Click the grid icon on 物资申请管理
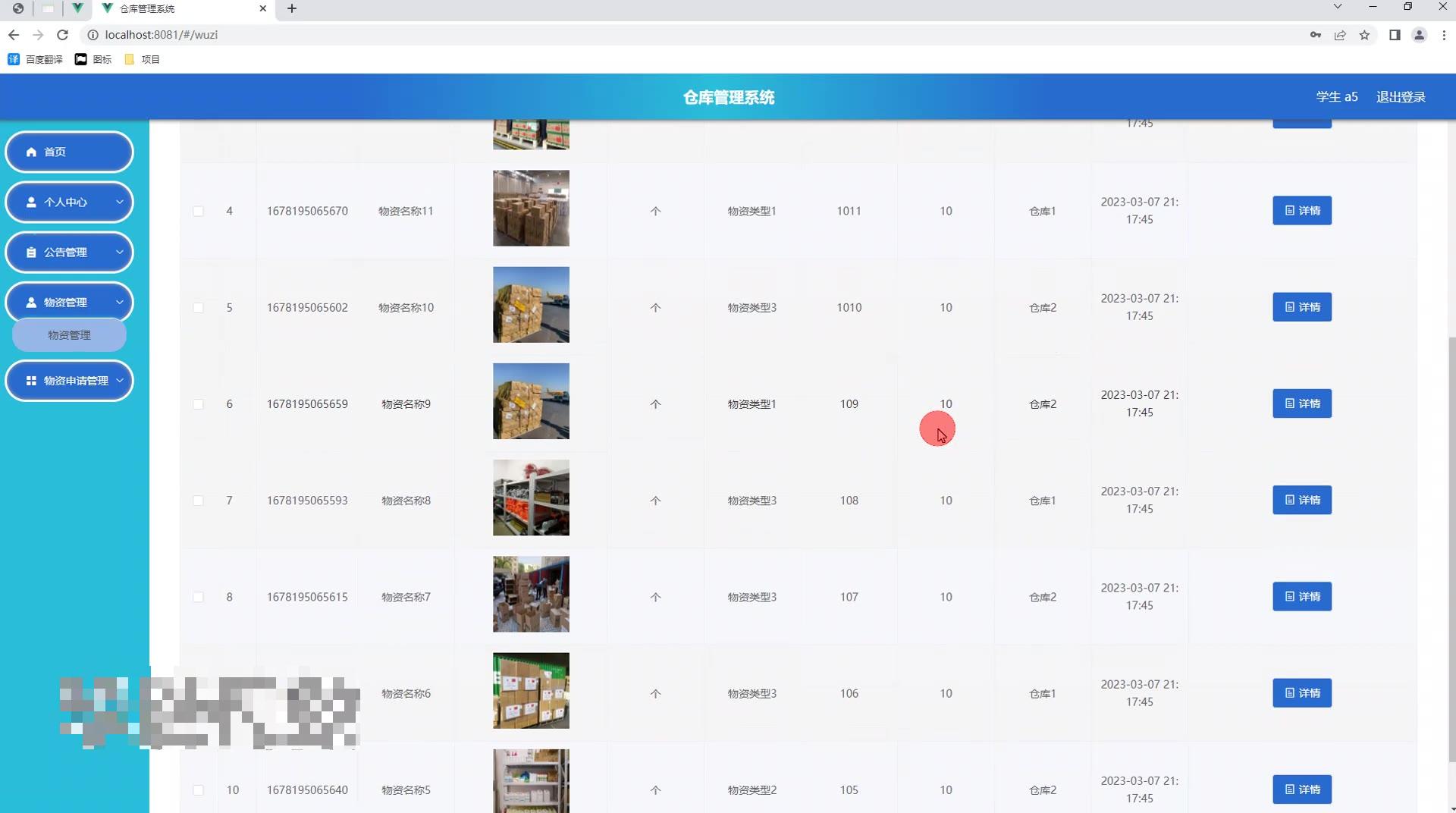The image size is (1456, 813). tap(31, 381)
